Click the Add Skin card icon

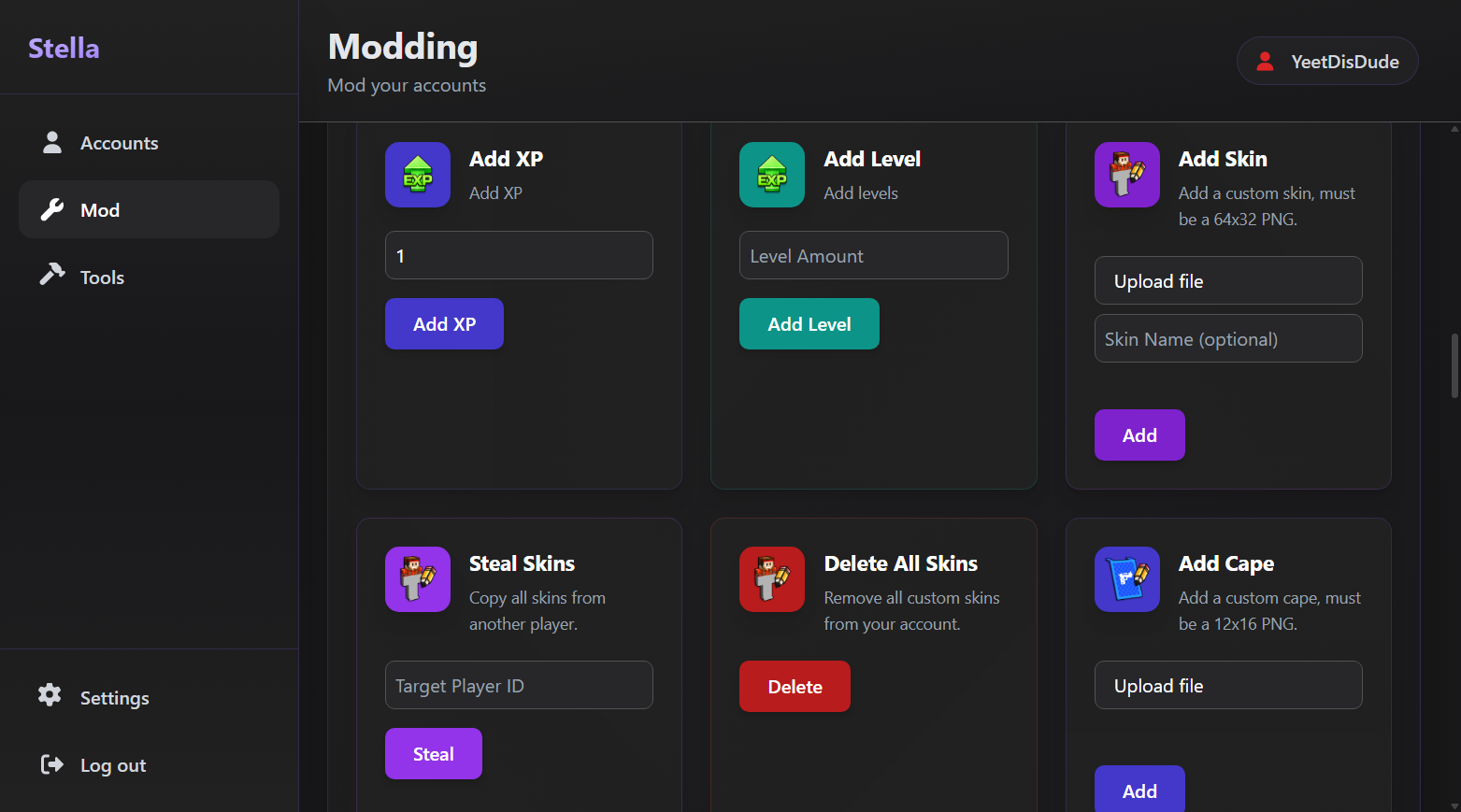[1127, 175]
